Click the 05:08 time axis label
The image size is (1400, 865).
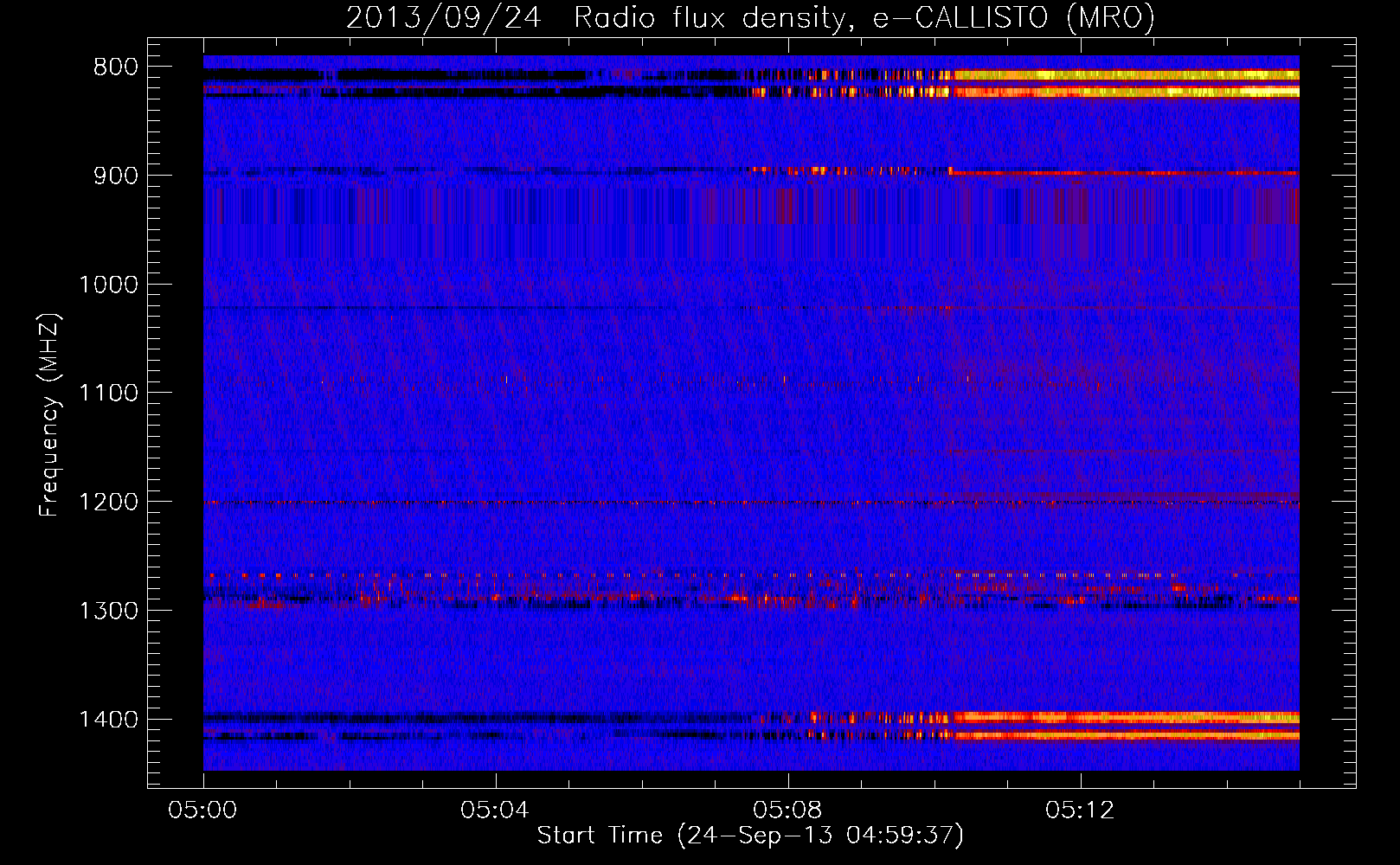787,810
